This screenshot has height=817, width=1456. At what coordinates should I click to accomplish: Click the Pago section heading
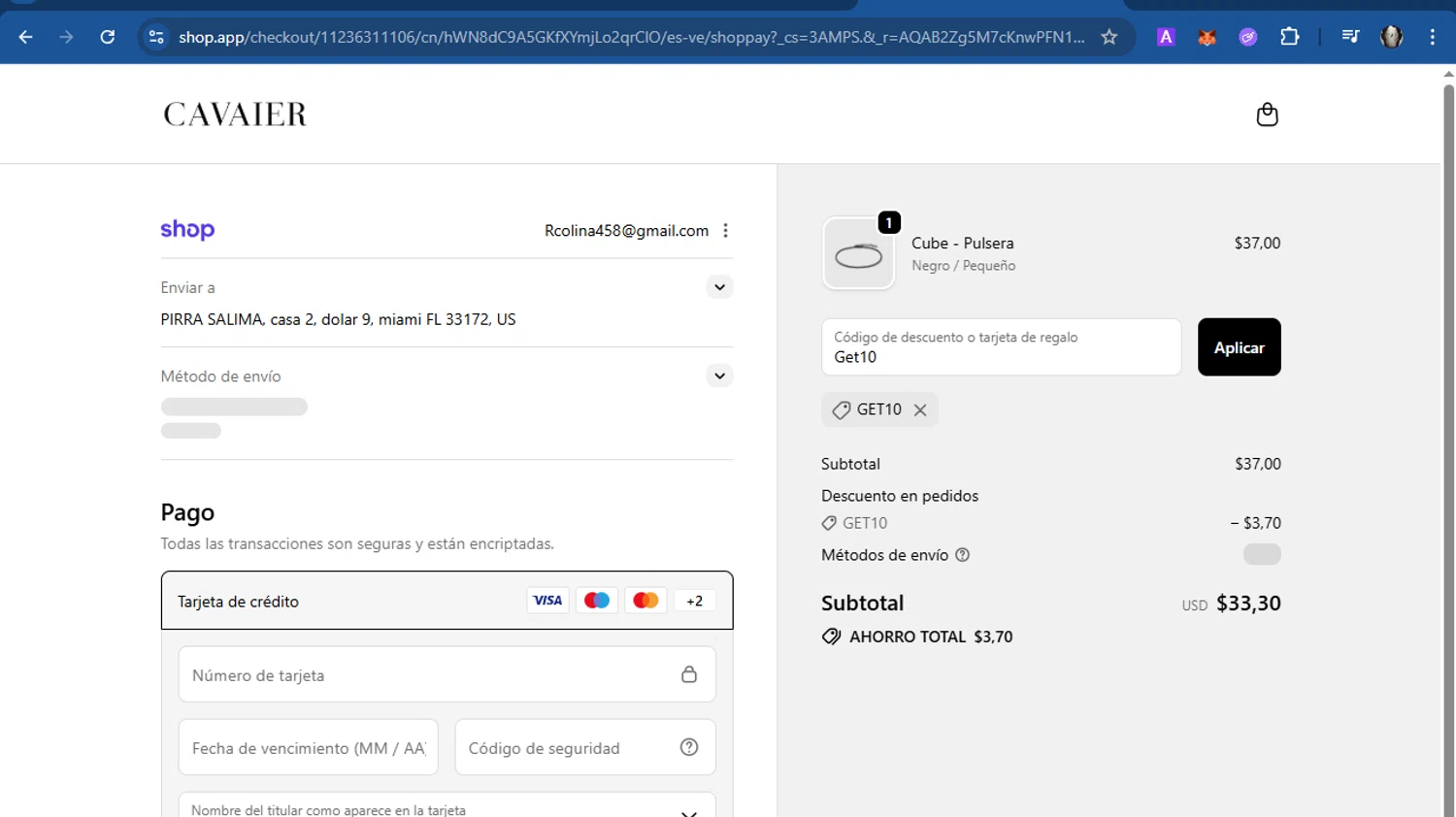point(187,512)
